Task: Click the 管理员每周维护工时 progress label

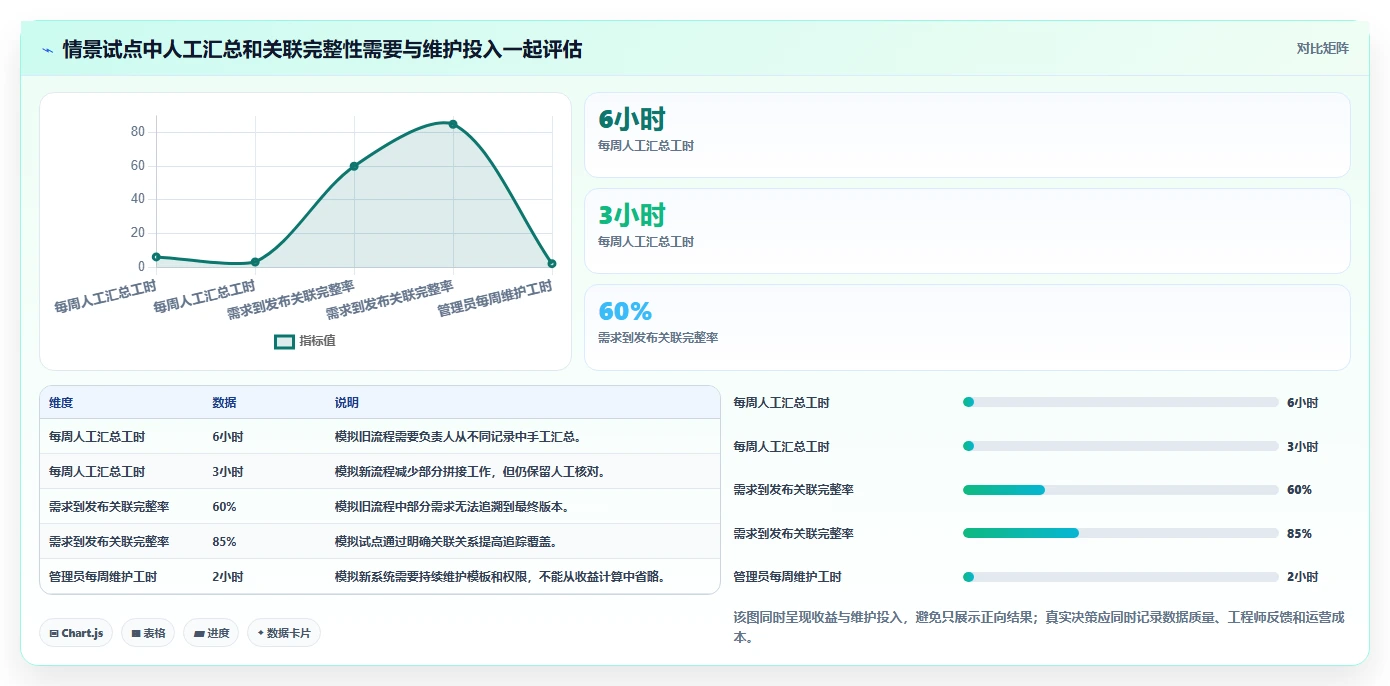Action: [x=787, y=577]
